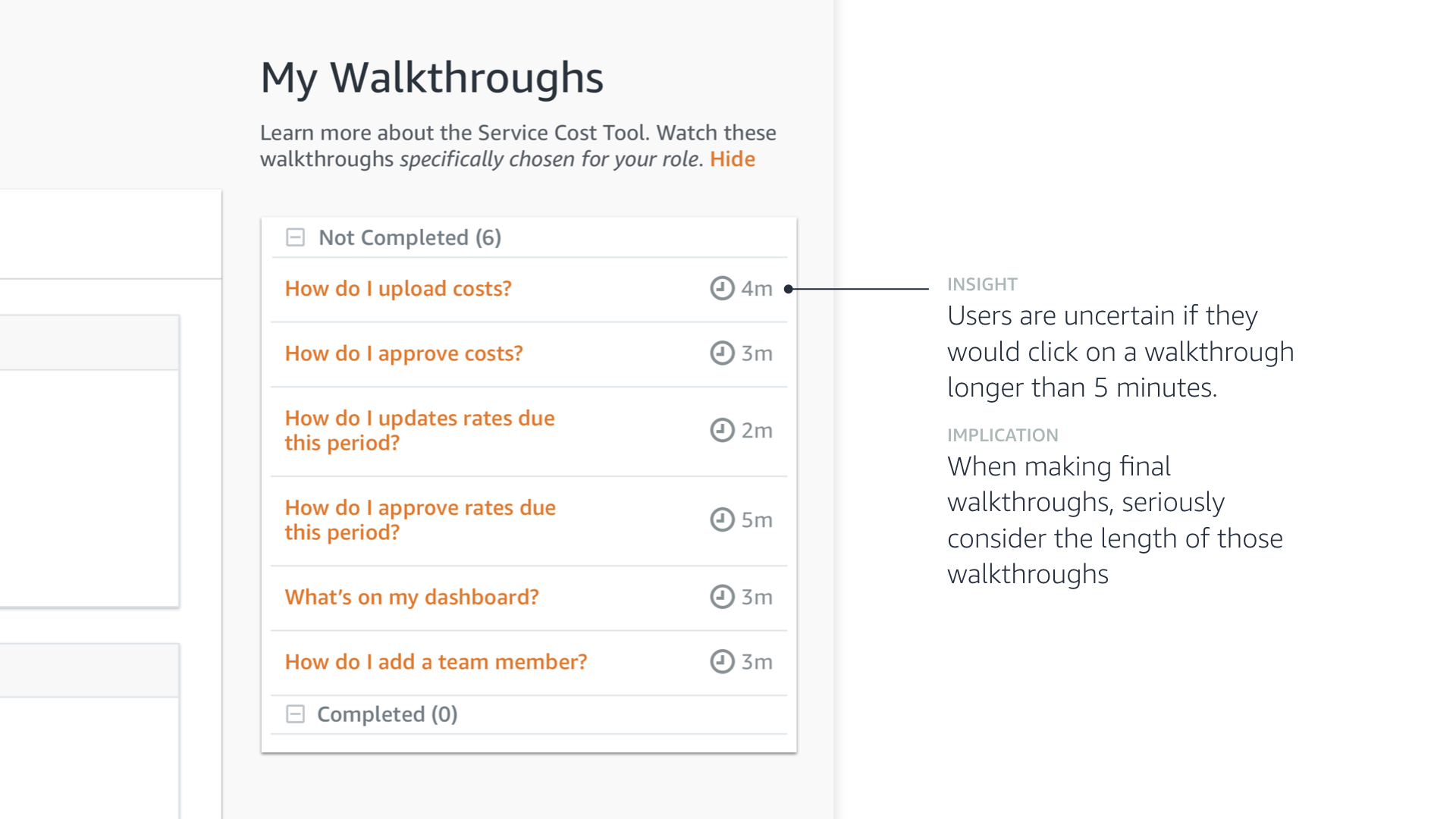Click the Not Completed (6) header label
Screen dimensions: 1456x819
[409, 238]
